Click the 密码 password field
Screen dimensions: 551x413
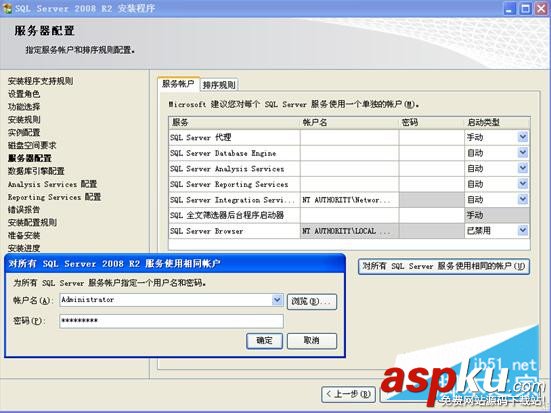(171, 321)
